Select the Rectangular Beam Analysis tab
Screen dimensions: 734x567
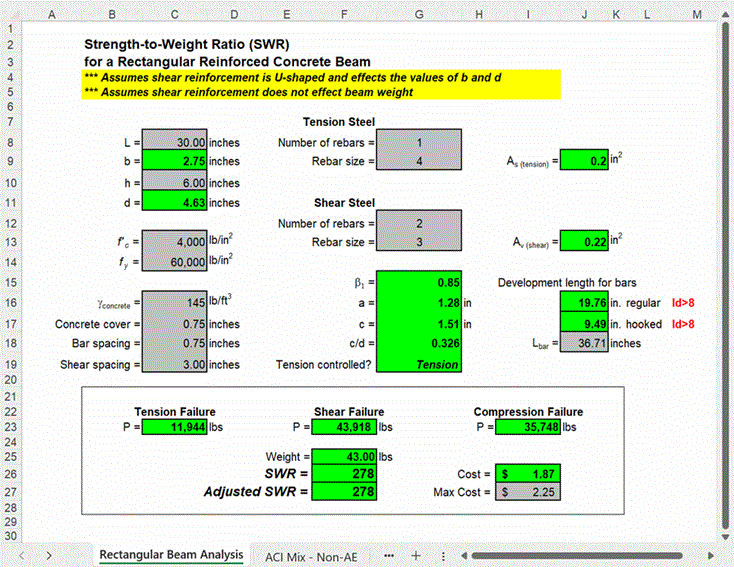171,555
